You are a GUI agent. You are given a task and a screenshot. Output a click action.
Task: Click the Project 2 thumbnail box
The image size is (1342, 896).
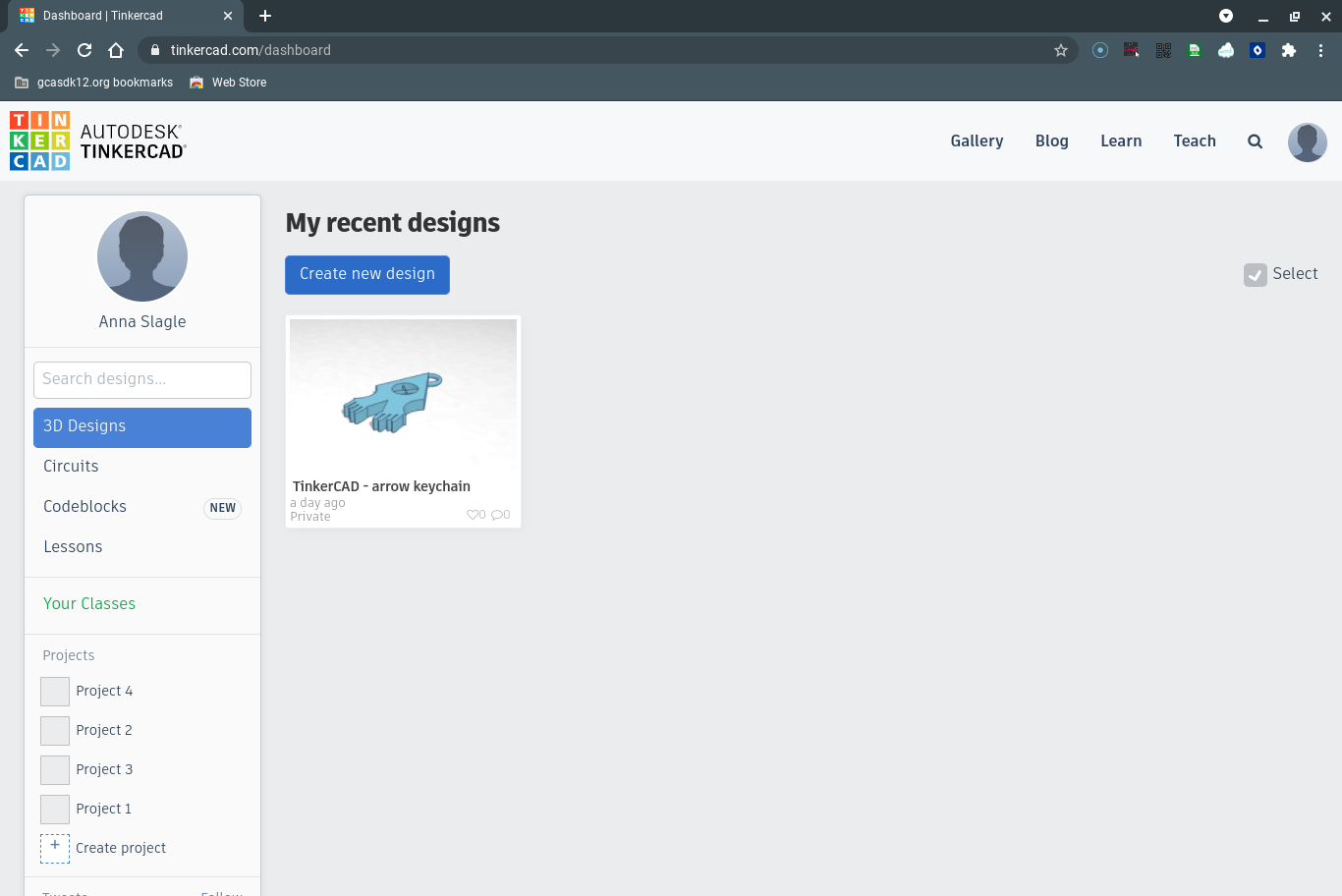tap(55, 731)
